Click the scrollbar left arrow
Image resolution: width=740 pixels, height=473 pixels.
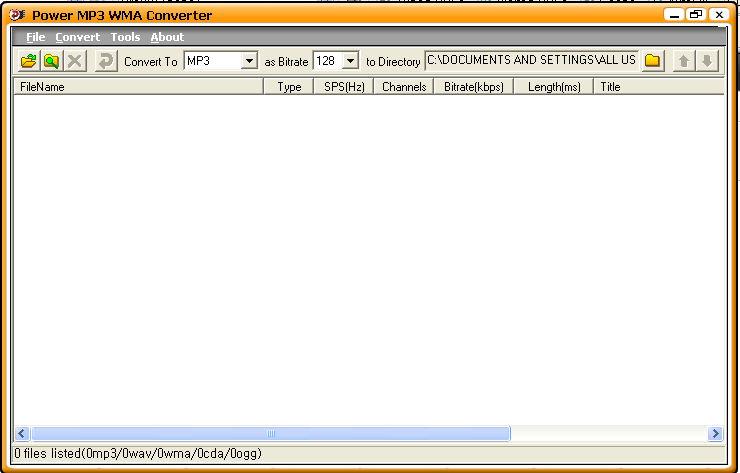(x=22, y=433)
